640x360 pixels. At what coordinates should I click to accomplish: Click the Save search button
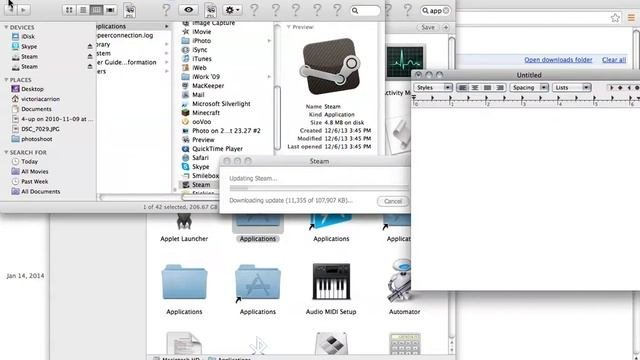click(428, 27)
